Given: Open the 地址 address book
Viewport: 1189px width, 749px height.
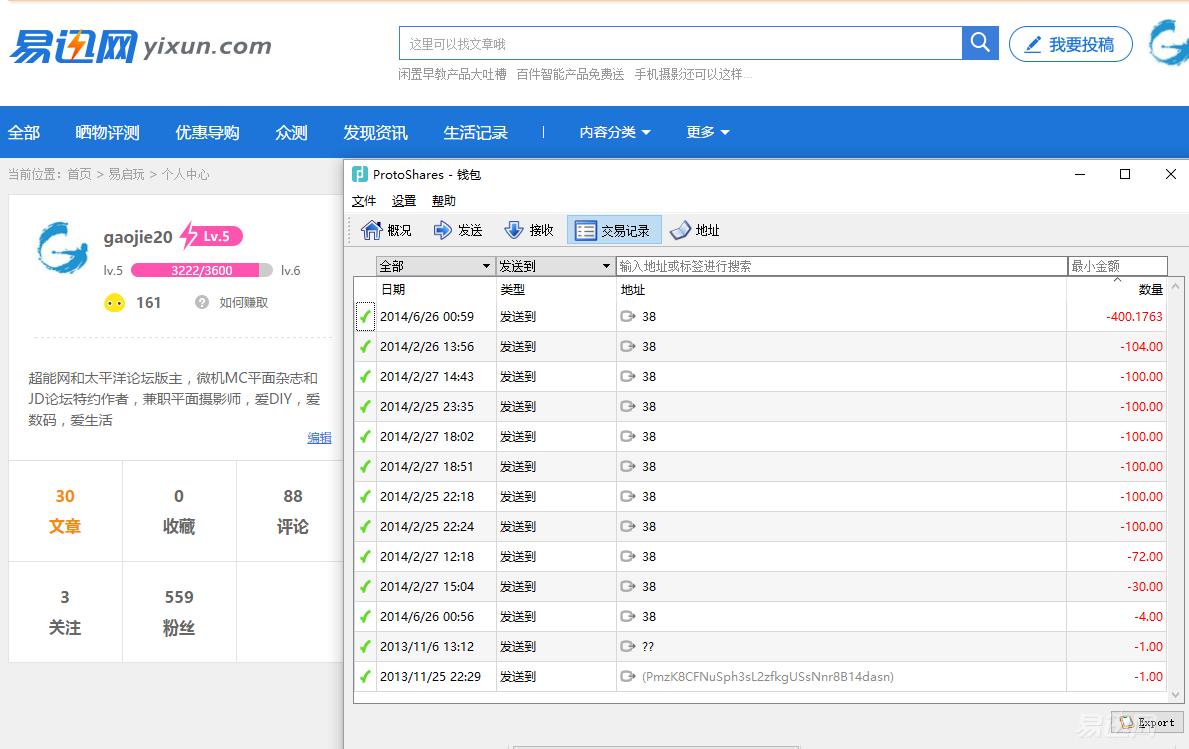Looking at the screenshot, I should pyautogui.click(x=695, y=229).
